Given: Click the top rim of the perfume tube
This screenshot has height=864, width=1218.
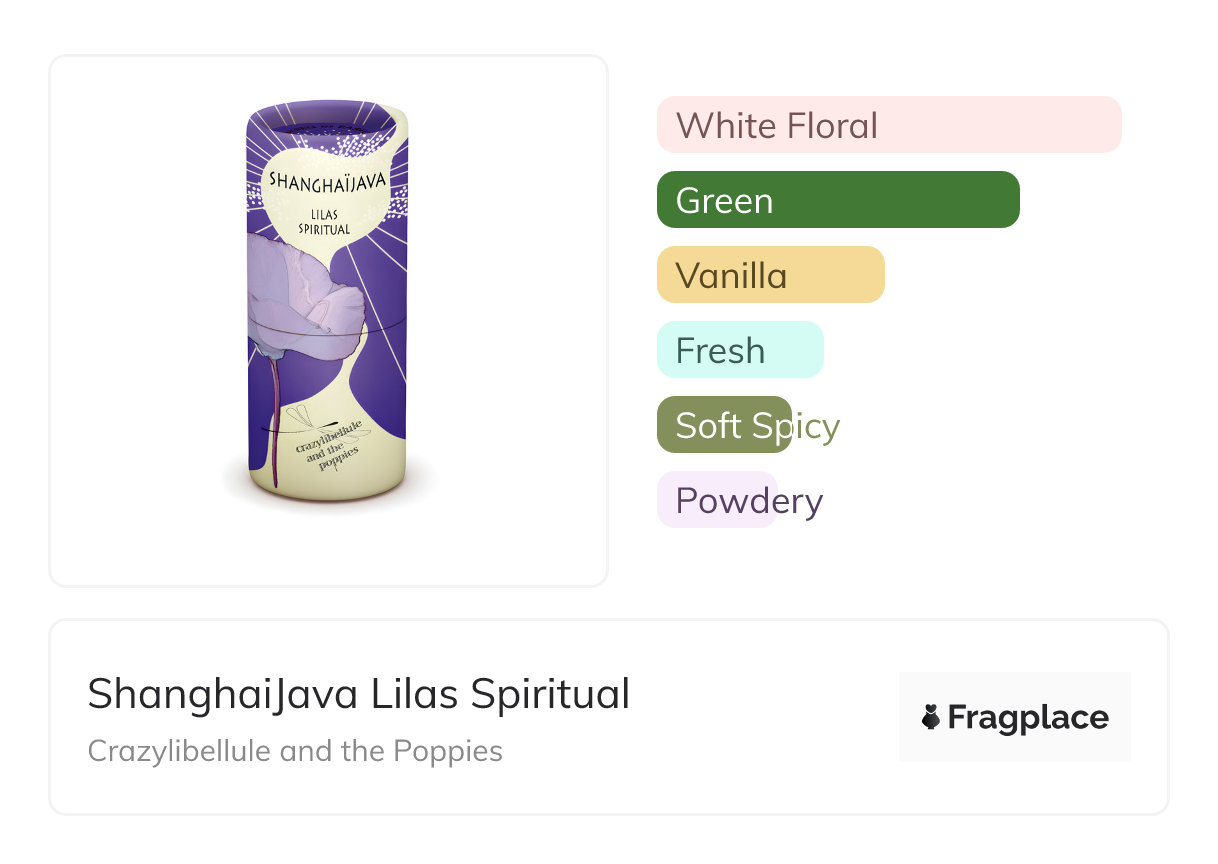Looking at the screenshot, I should point(326,106).
